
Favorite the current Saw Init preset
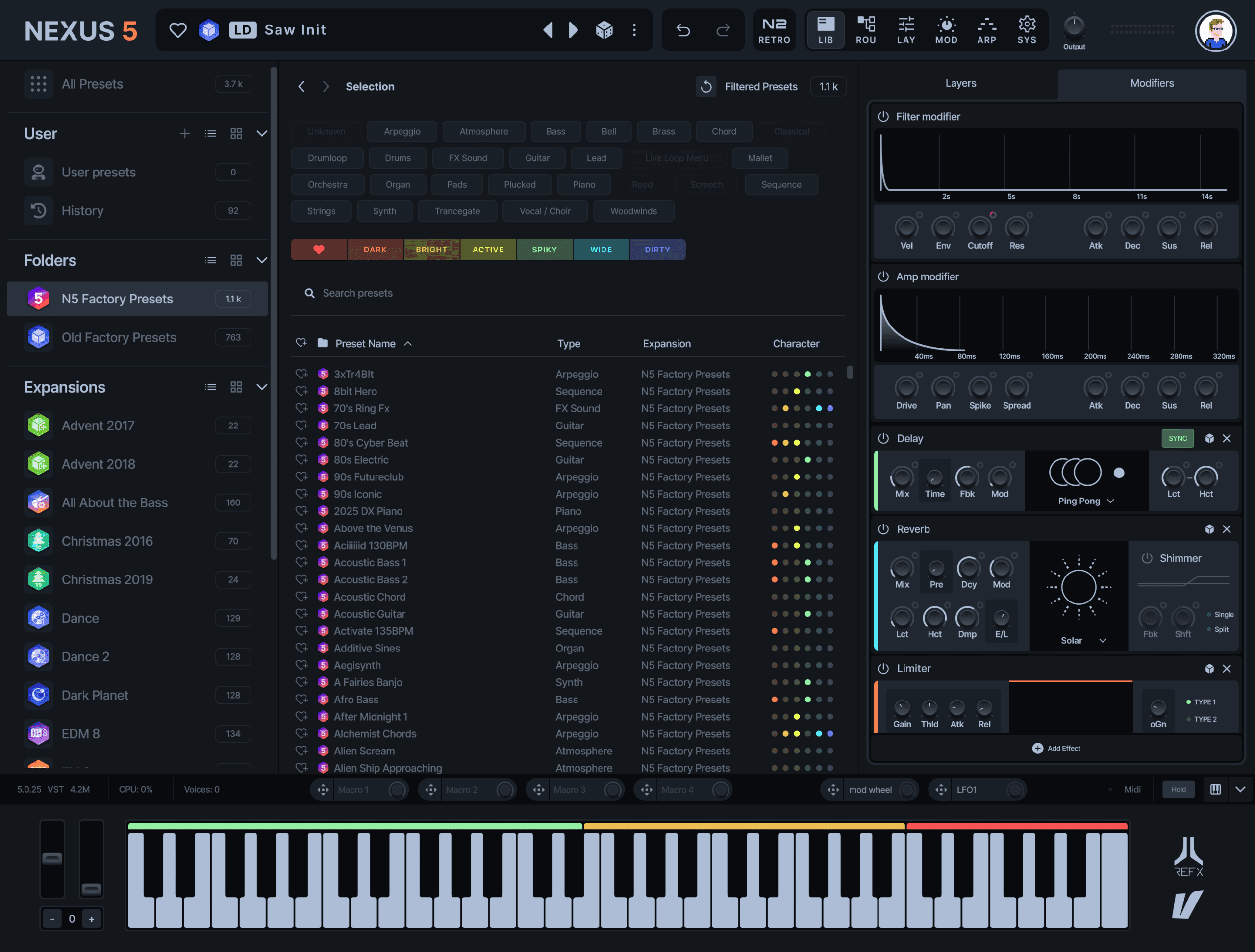point(177,29)
